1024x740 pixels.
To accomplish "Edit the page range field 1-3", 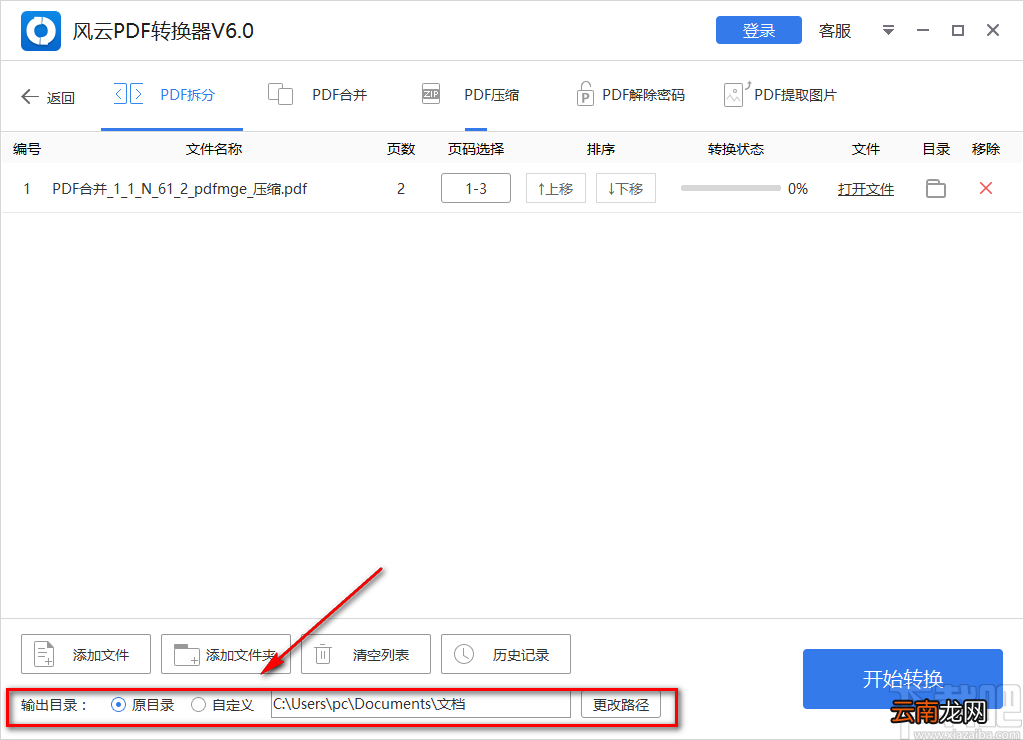I will (x=476, y=189).
